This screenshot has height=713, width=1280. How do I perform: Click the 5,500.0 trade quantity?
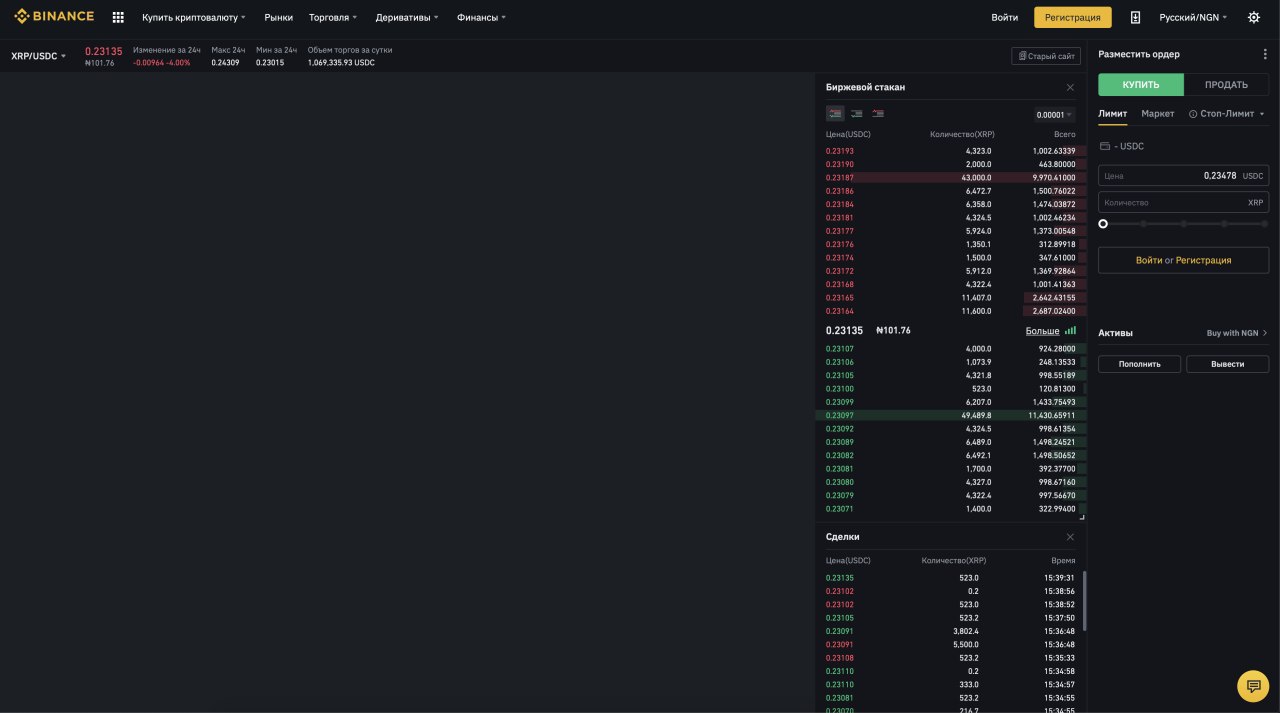pos(966,645)
